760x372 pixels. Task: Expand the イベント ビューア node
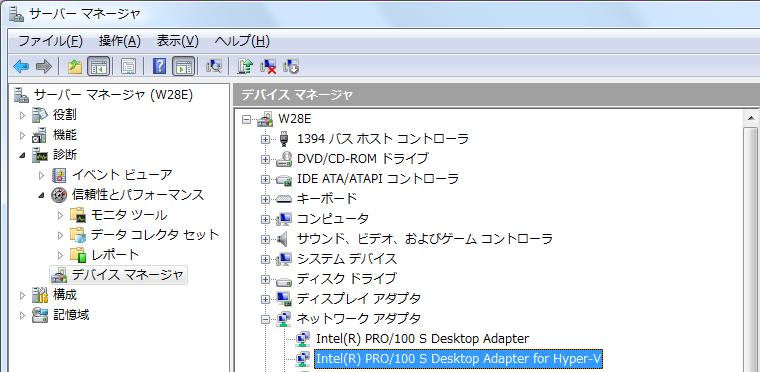pyautogui.click(x=41, y=175)
